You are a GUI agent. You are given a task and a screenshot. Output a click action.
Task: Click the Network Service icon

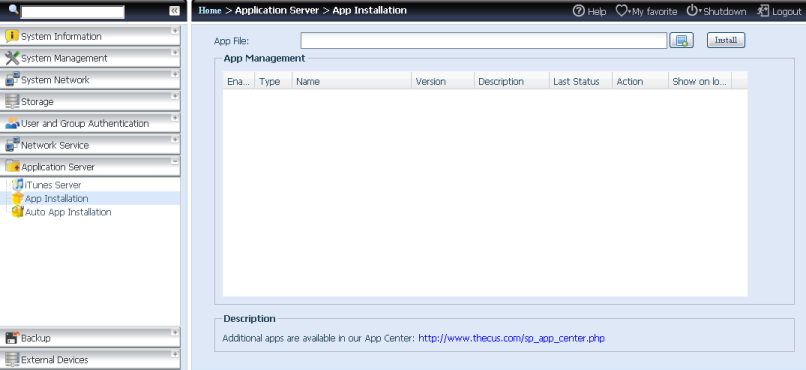click(12, 145)
